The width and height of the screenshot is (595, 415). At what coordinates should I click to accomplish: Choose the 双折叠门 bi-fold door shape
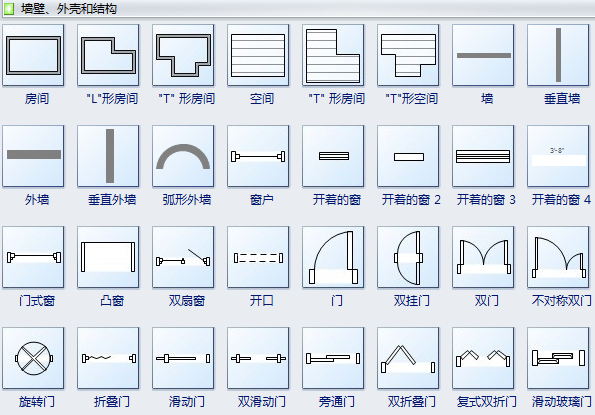tap(408, 358)
